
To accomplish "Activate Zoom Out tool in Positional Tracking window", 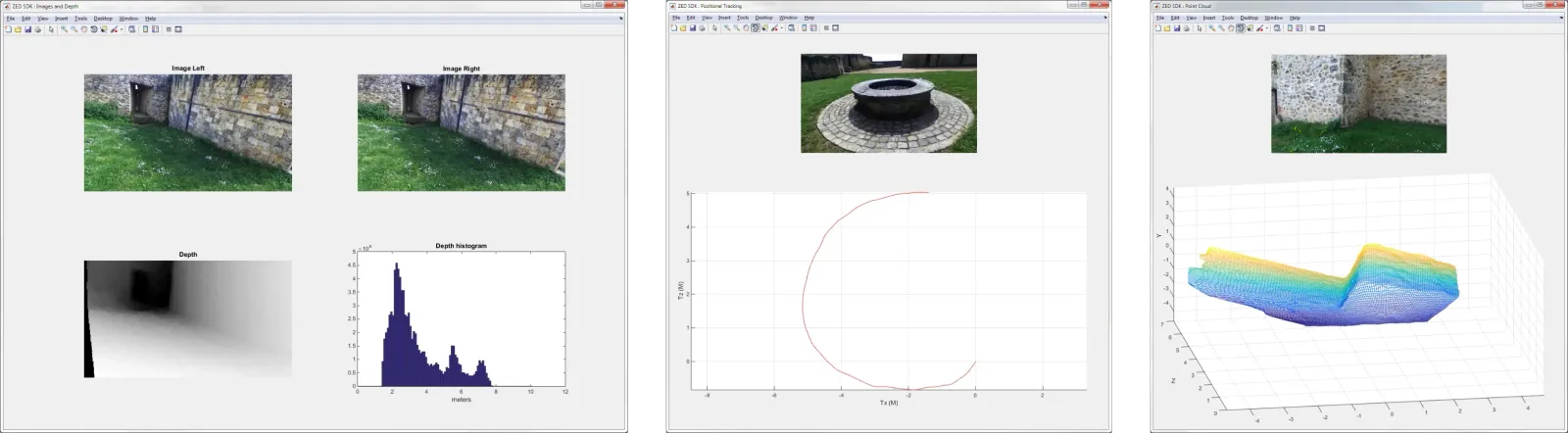I will [x=737, y=28].
